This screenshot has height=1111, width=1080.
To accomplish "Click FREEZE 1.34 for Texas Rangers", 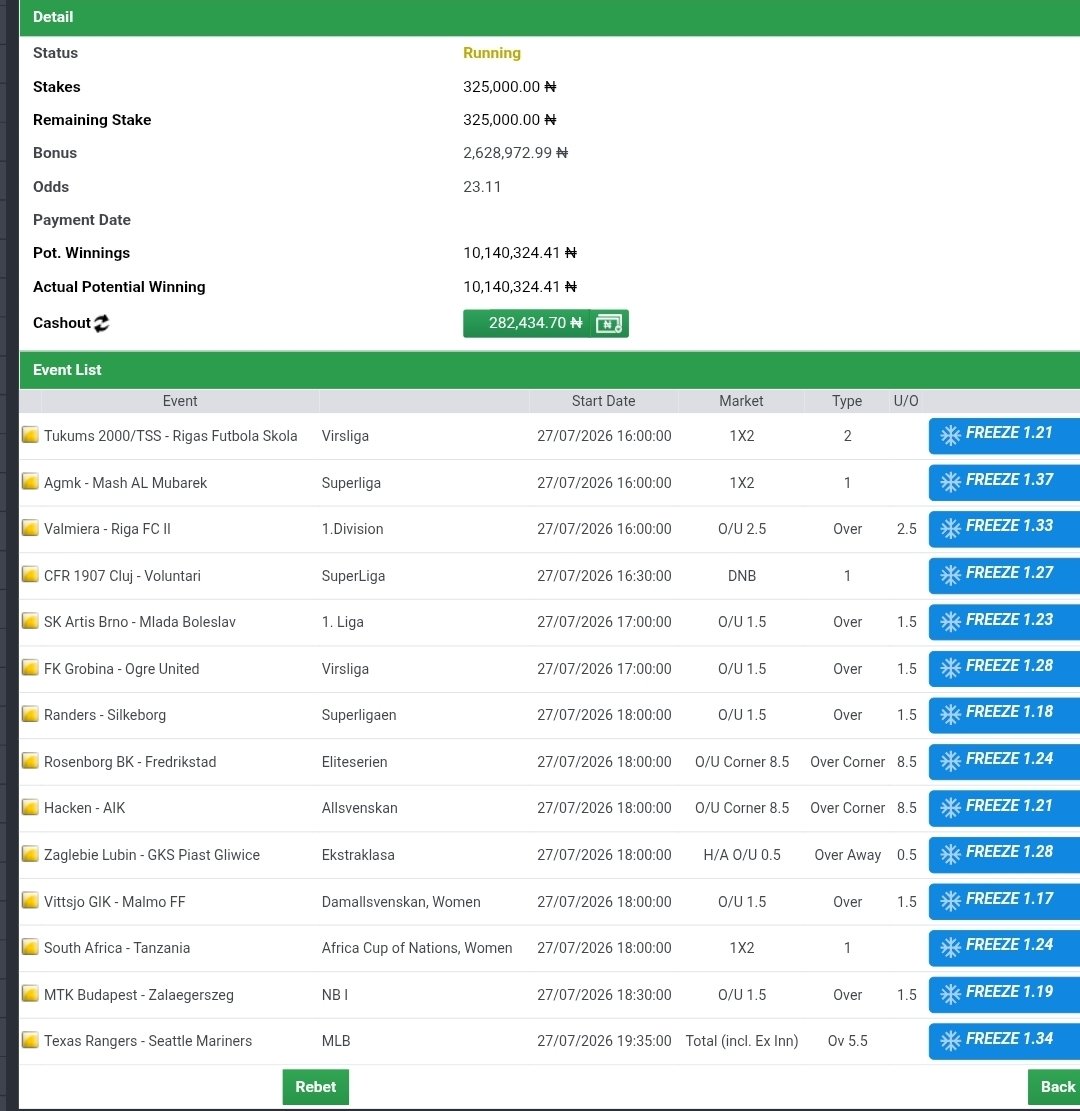I will pyautogui.click(x=1004, y=1040).
